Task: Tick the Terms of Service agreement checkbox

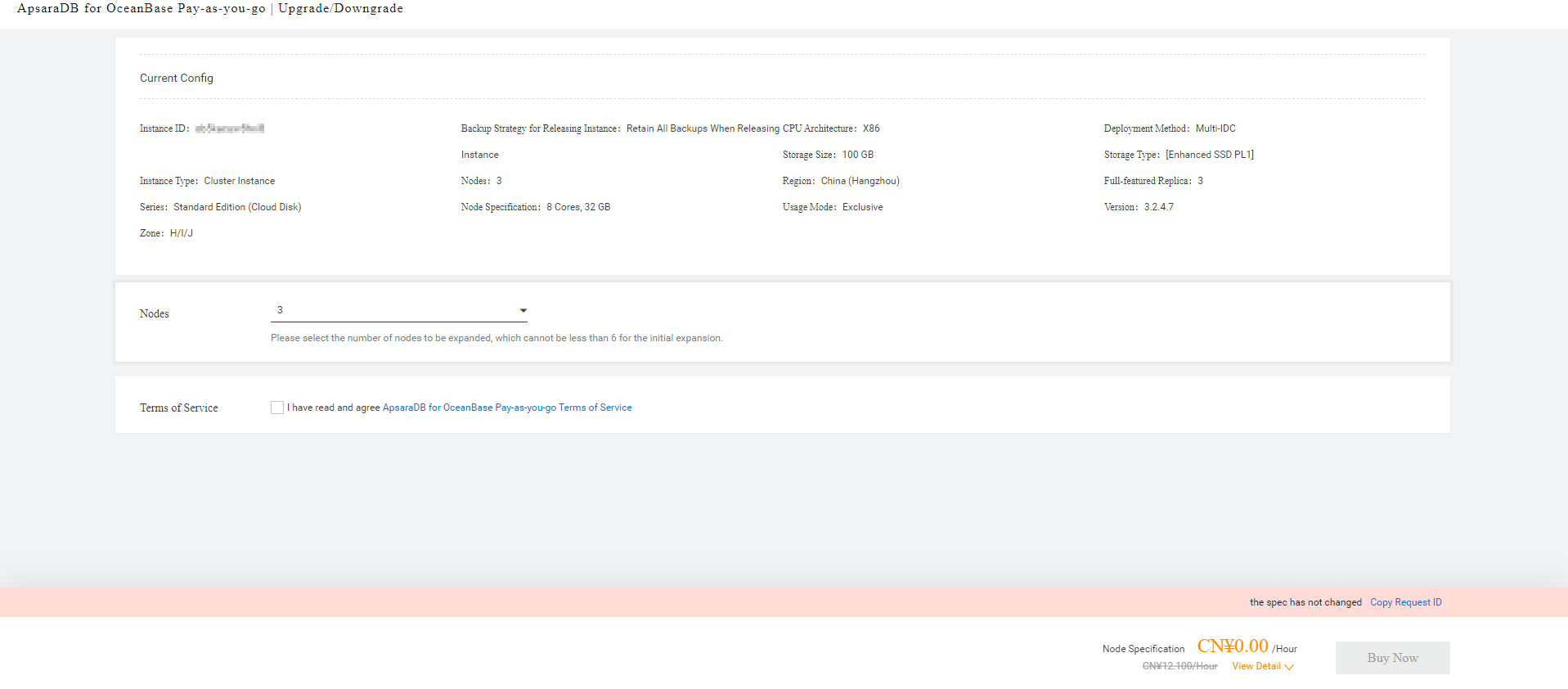Action: 277,408
